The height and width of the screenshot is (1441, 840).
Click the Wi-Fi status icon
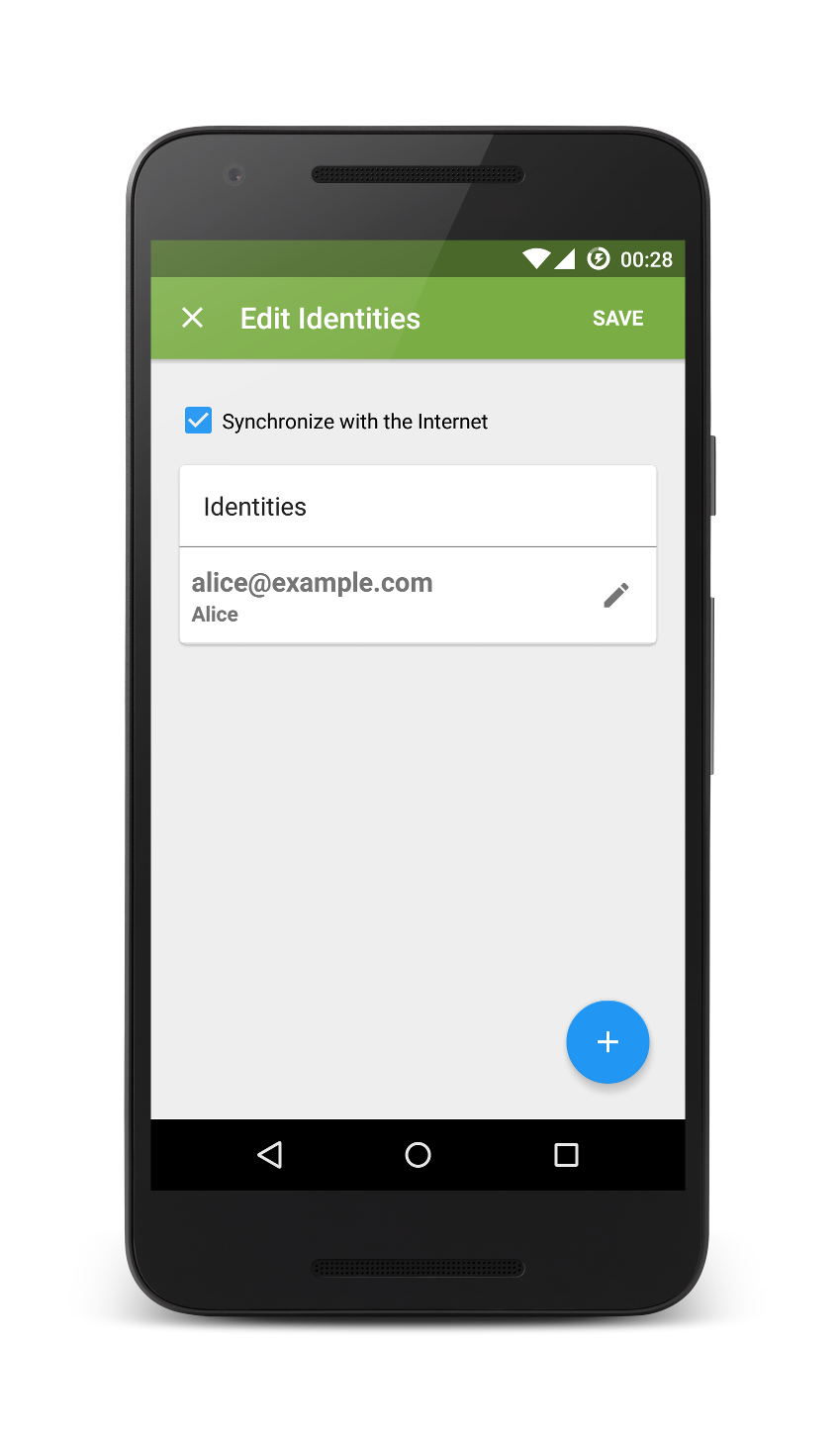(536, 259)
